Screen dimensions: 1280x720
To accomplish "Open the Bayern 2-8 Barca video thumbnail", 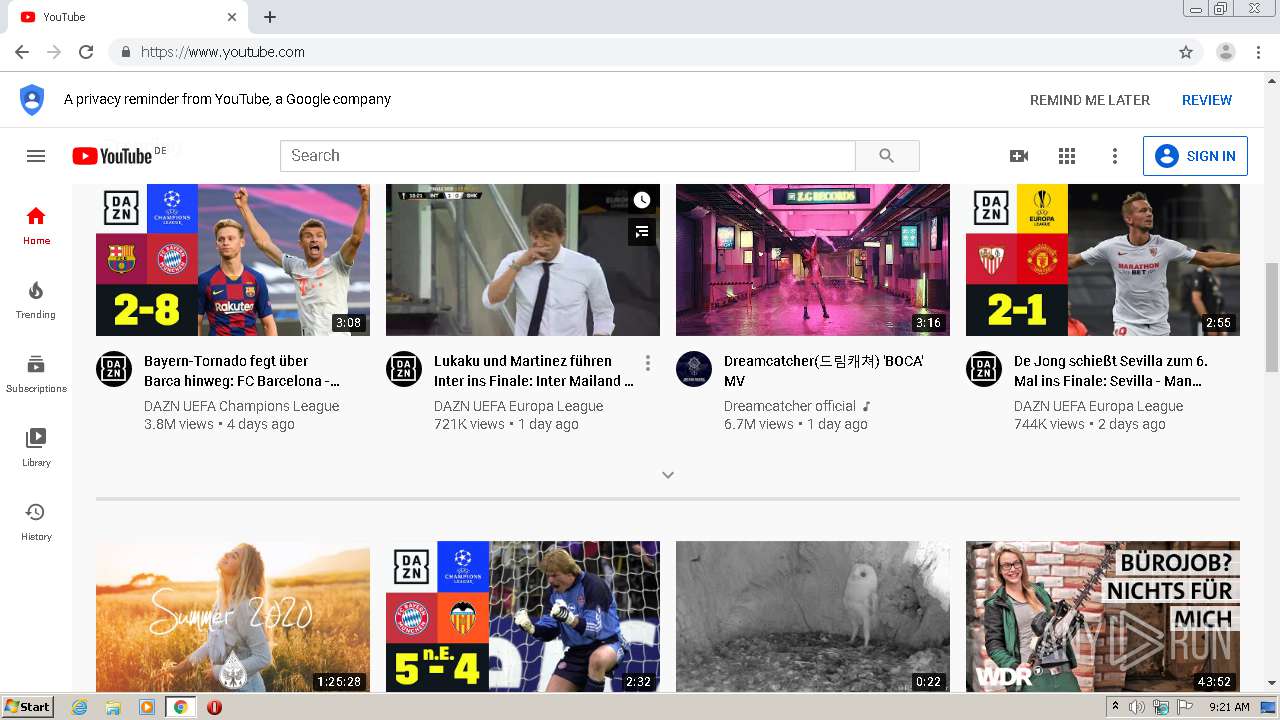I will point(233,260).
